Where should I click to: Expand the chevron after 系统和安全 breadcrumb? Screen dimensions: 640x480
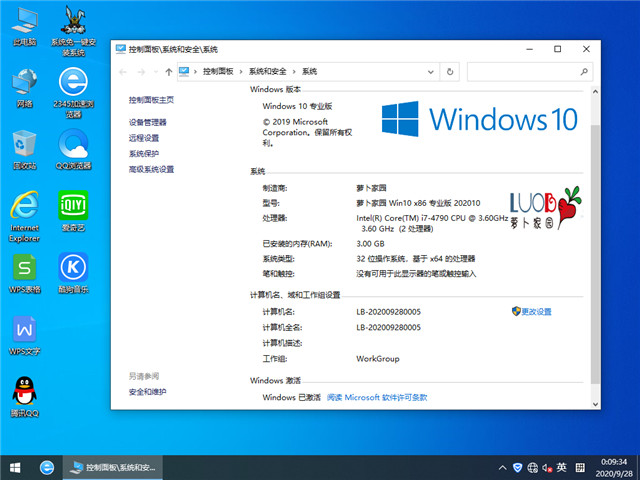[294, 72]
